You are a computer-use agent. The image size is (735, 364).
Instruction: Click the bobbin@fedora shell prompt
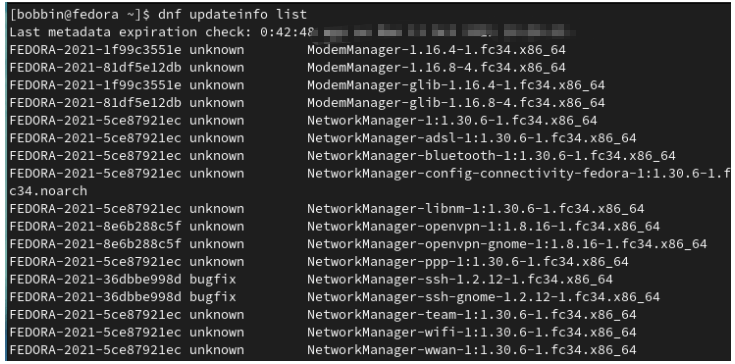point(80,15)
